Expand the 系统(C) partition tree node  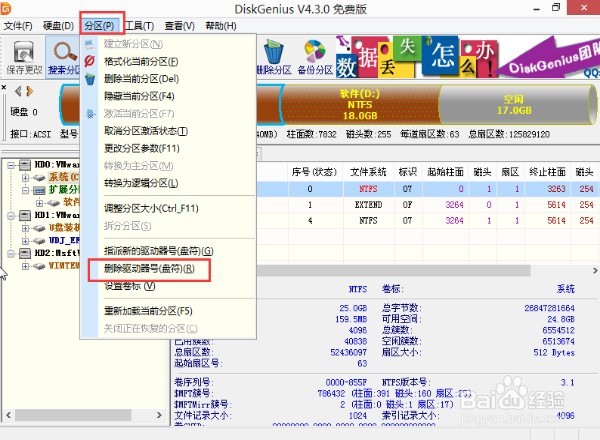coord(25,178)
